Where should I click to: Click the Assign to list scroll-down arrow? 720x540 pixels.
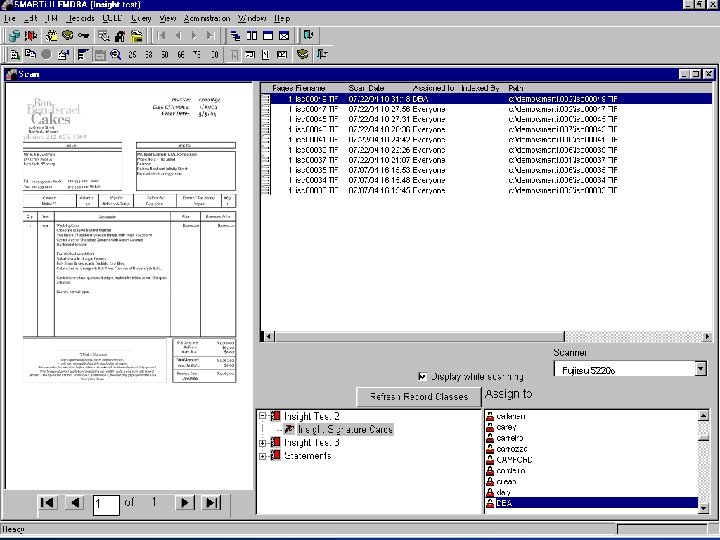[x=703, y=508]
